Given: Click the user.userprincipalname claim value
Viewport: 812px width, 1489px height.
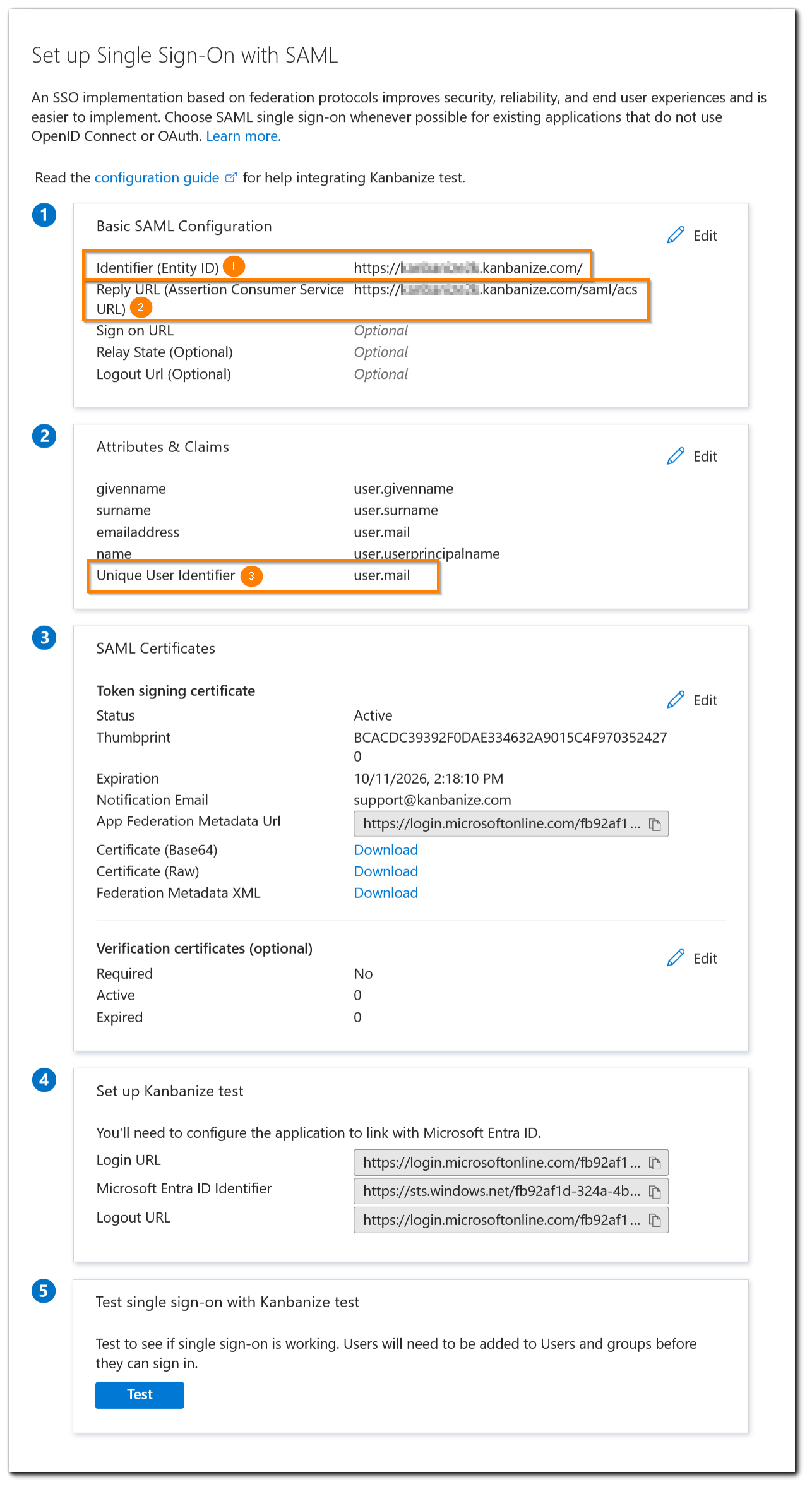Looking at the screenshot, I should (427, 554).
